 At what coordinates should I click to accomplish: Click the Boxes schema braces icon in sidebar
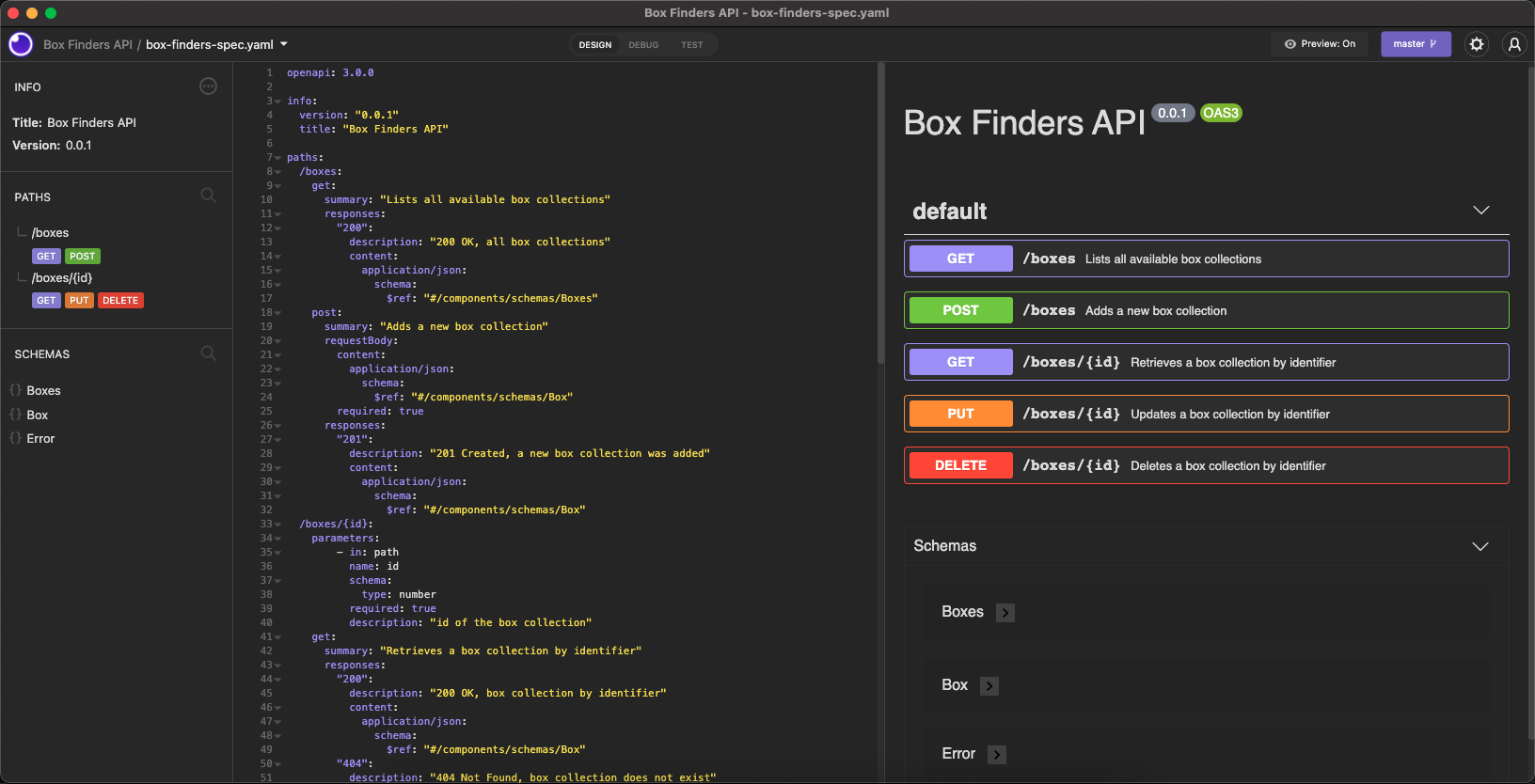pos(16,390)
